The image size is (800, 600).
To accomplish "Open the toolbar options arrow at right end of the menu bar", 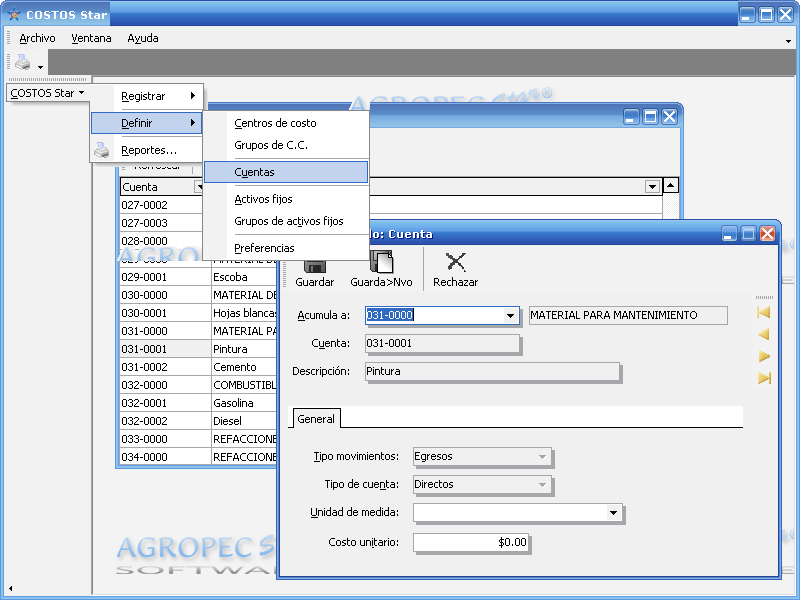I will [x=789, y=41].
